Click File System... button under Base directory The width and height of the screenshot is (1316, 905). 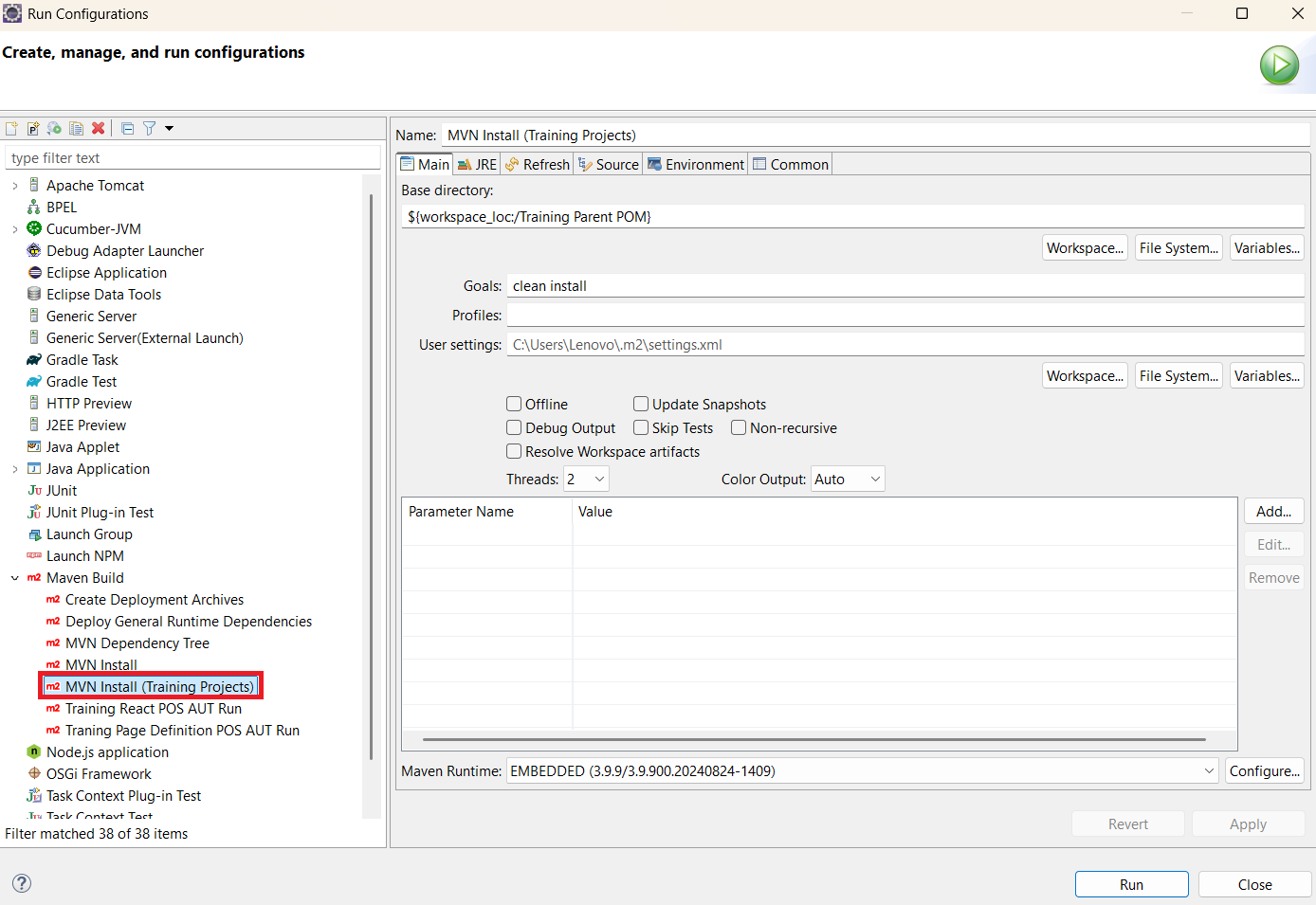[1179, 248]
